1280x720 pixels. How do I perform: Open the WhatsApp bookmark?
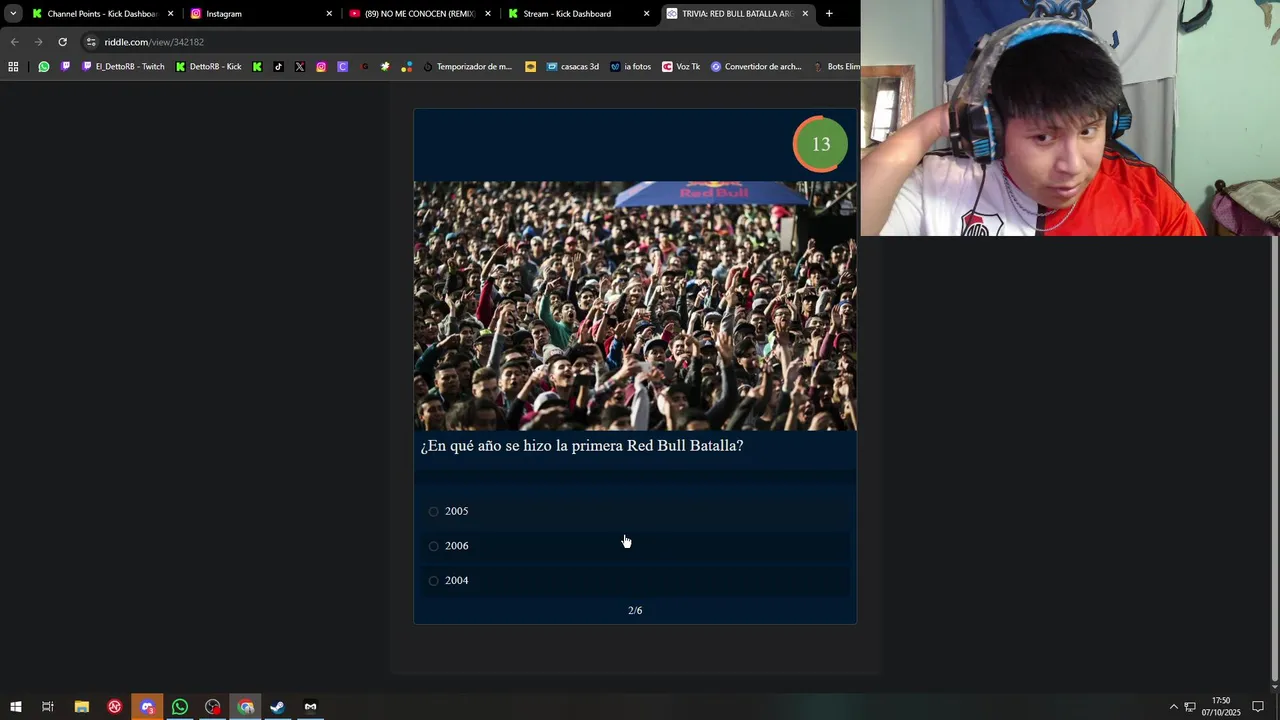pos(44,67)
